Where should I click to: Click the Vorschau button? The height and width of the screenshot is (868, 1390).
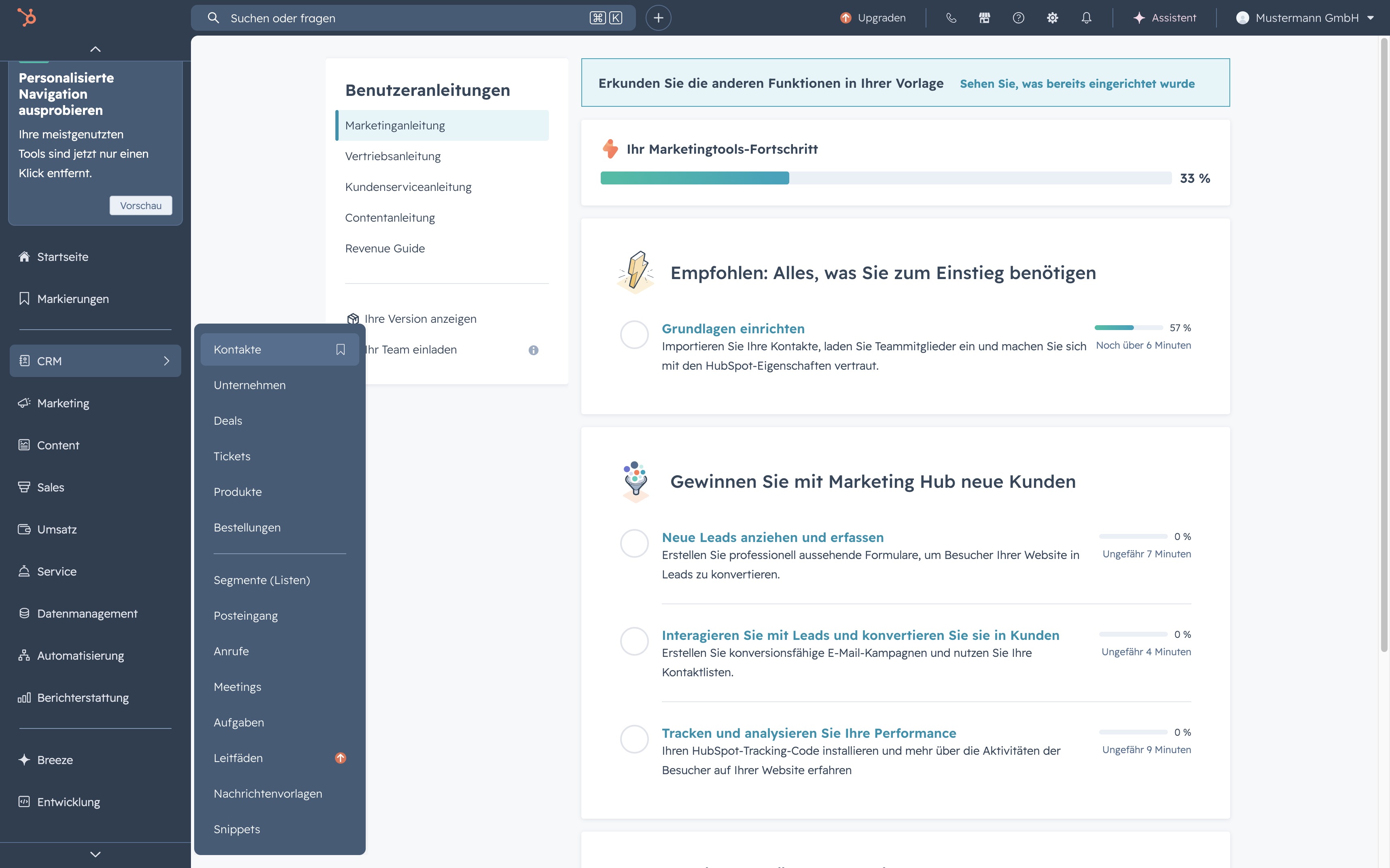[x=141, y=205]
